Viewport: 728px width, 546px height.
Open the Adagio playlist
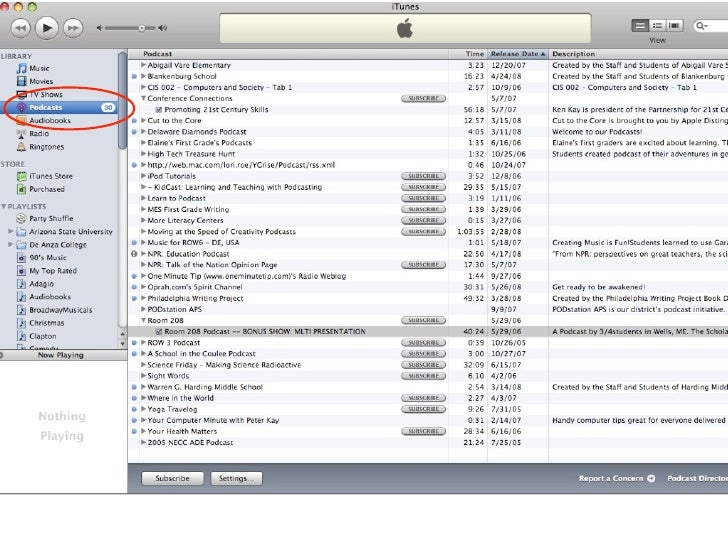coord(41,284)
